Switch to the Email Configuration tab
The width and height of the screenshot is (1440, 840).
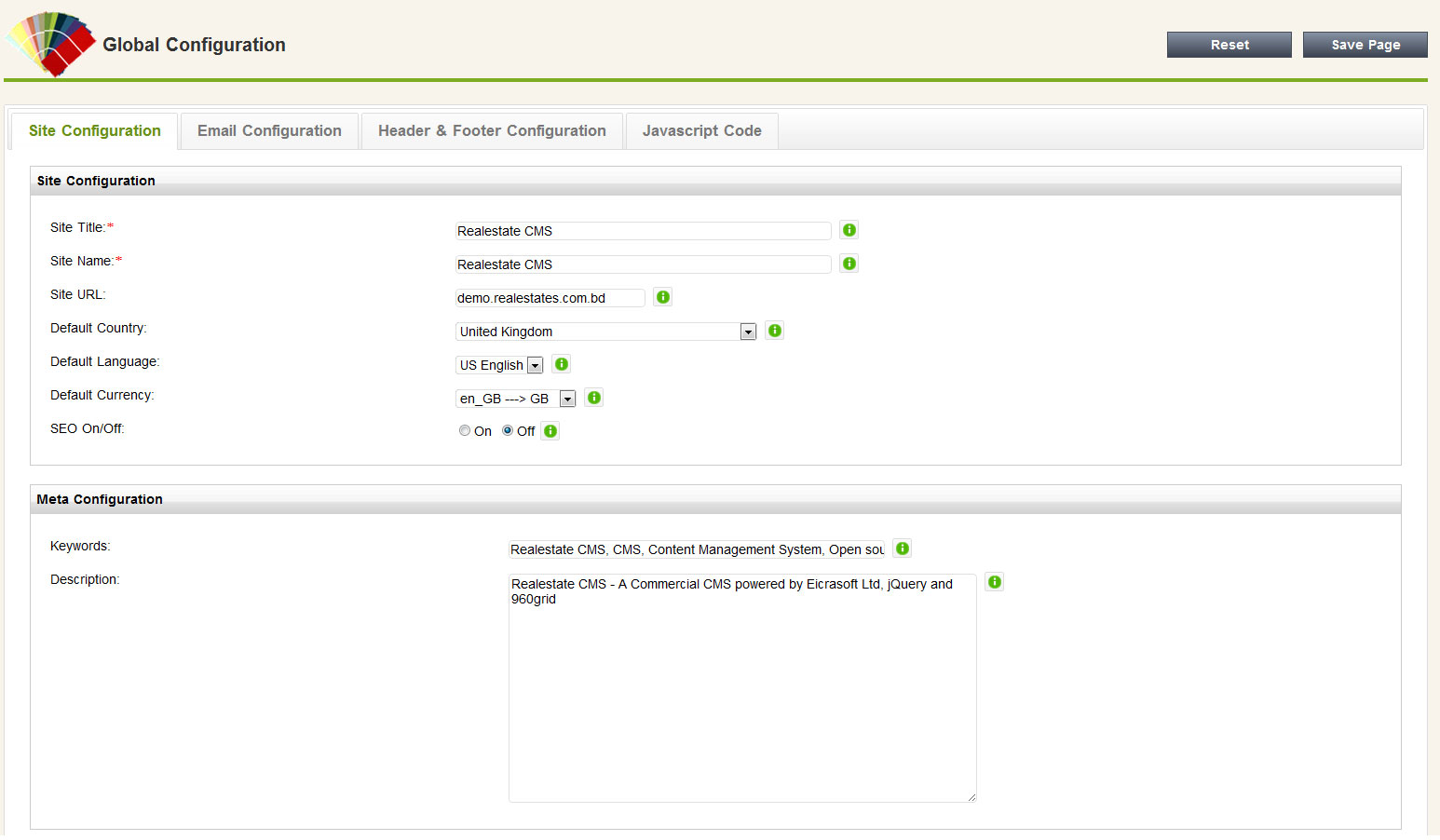pyautogui.click(x=269, y=131)
